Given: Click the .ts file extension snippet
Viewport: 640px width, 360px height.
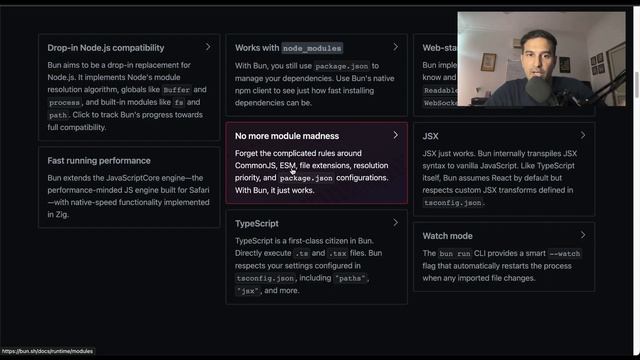Looking at the screenshot, I should coord(302,253).
